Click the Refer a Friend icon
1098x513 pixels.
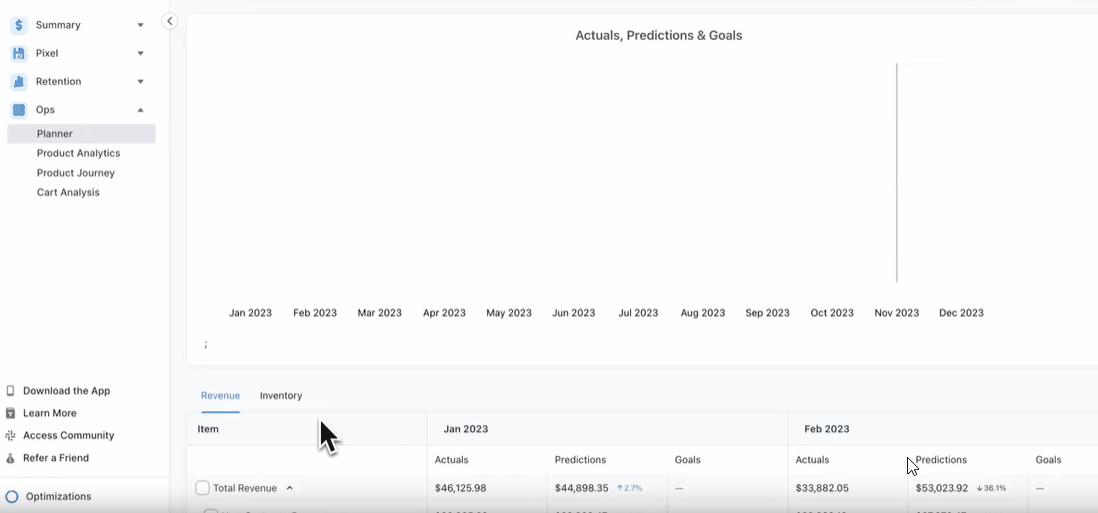(11, 458)
